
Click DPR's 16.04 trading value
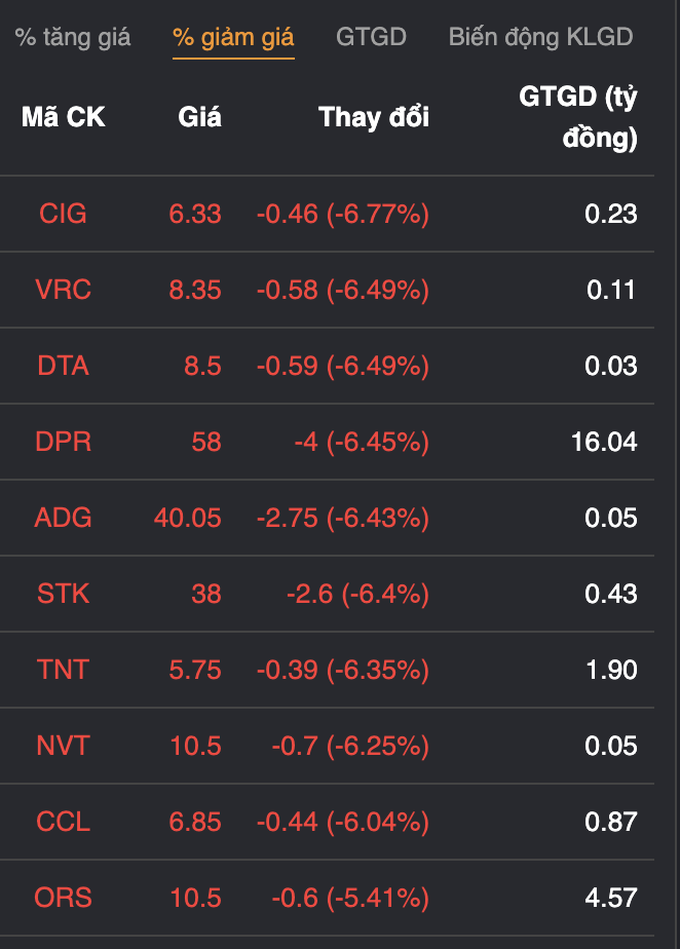point(604,442)
